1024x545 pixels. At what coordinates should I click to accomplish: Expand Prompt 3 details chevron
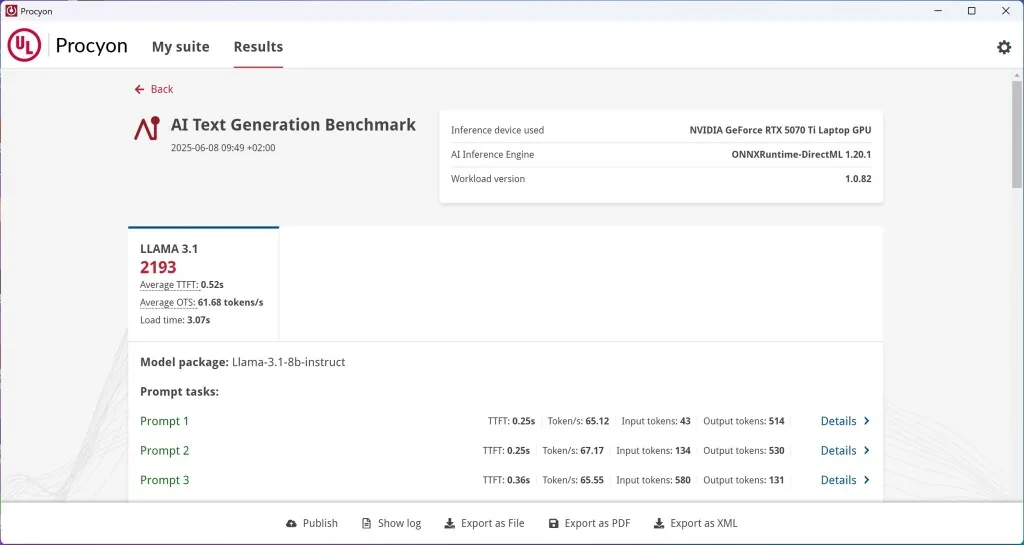tap(866, 481)
